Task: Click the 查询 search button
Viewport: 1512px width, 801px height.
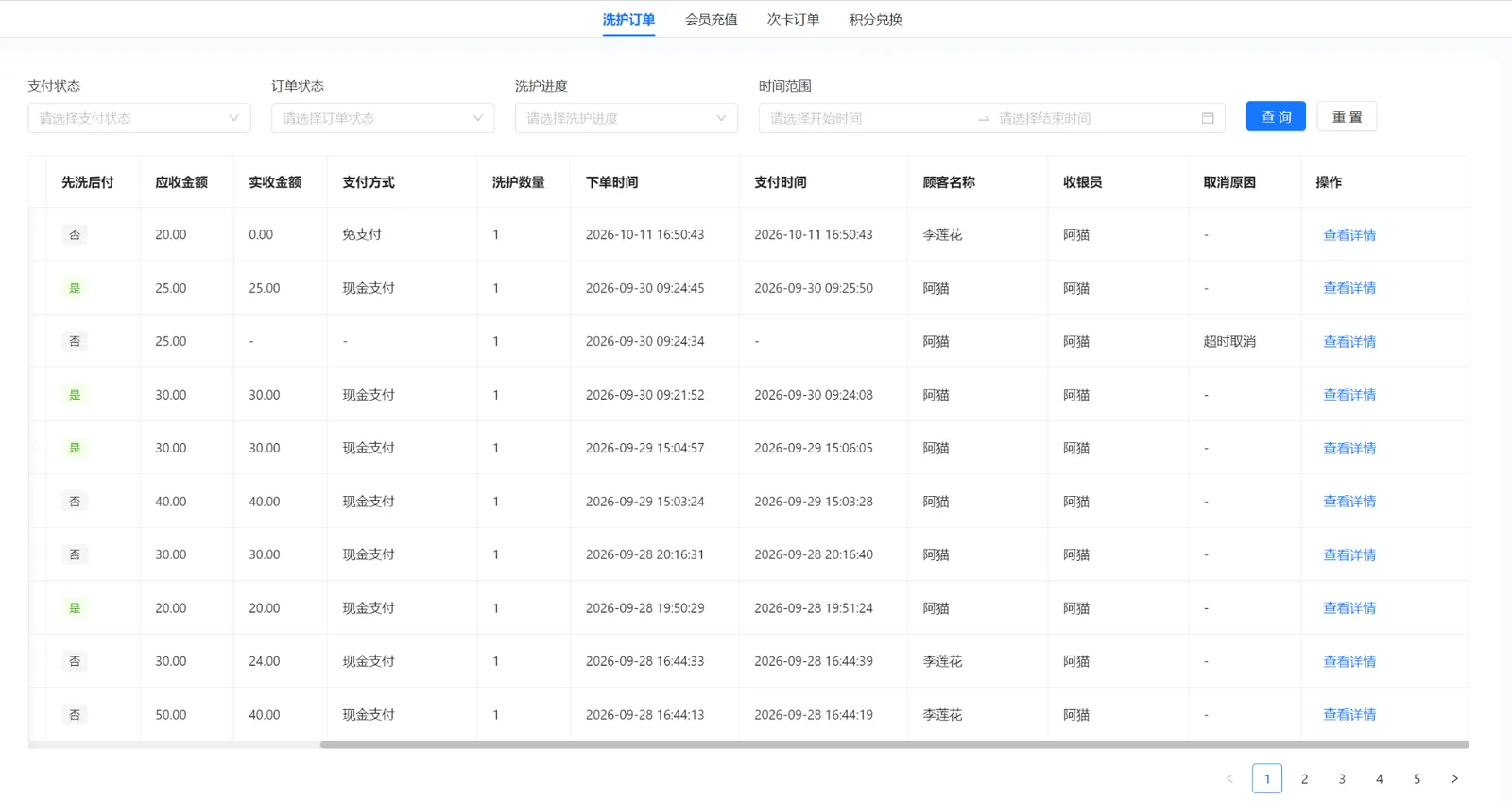Action: coord(1276,116)
